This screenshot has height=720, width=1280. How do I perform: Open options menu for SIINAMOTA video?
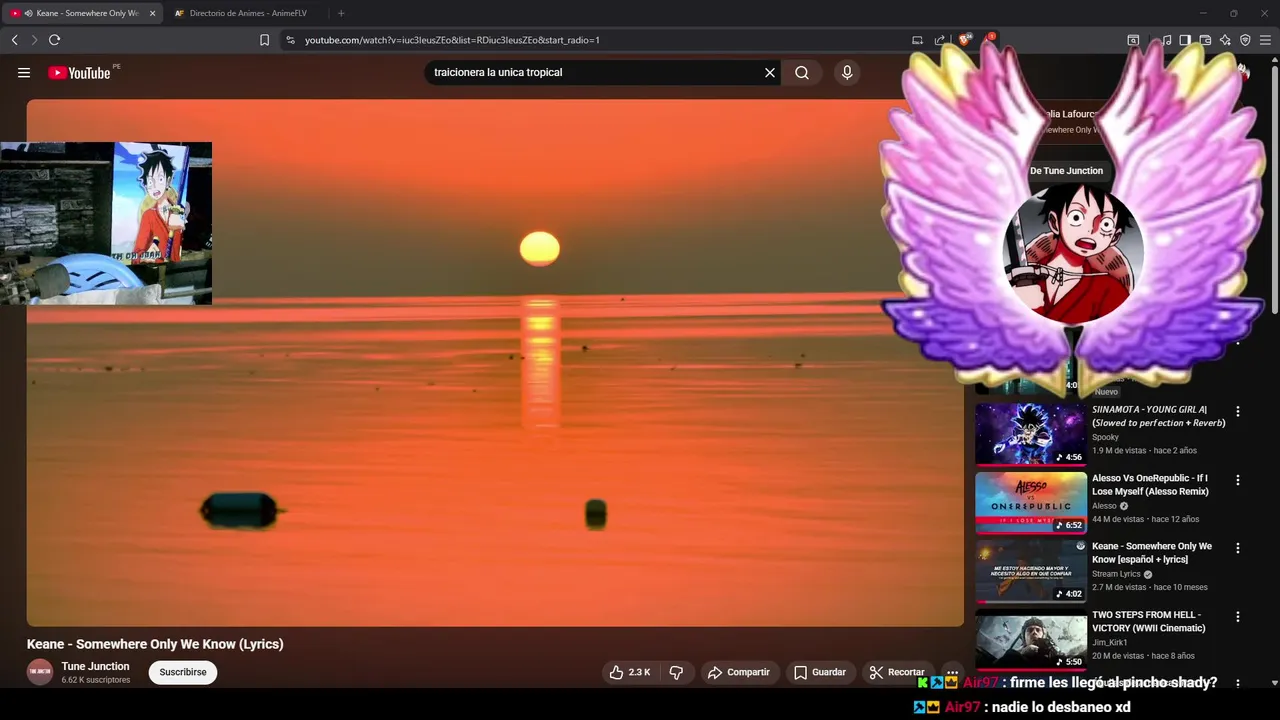click(x=1238, y=412)
